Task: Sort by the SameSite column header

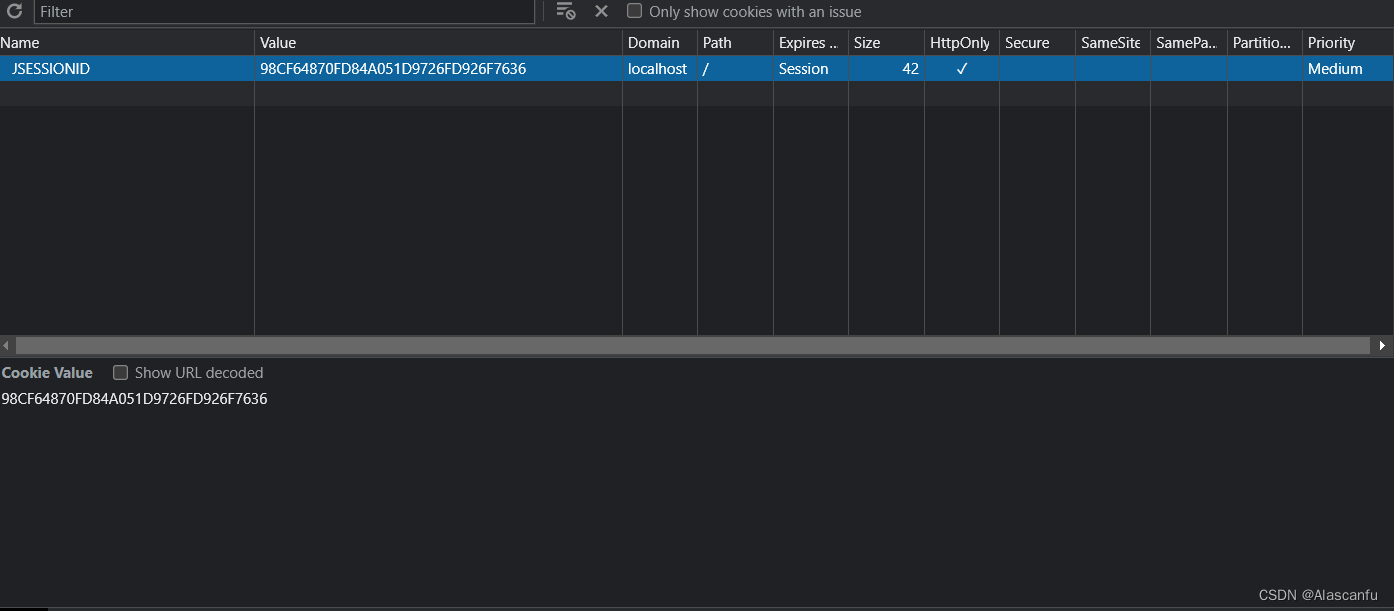Action: (x=1113, y=43)
